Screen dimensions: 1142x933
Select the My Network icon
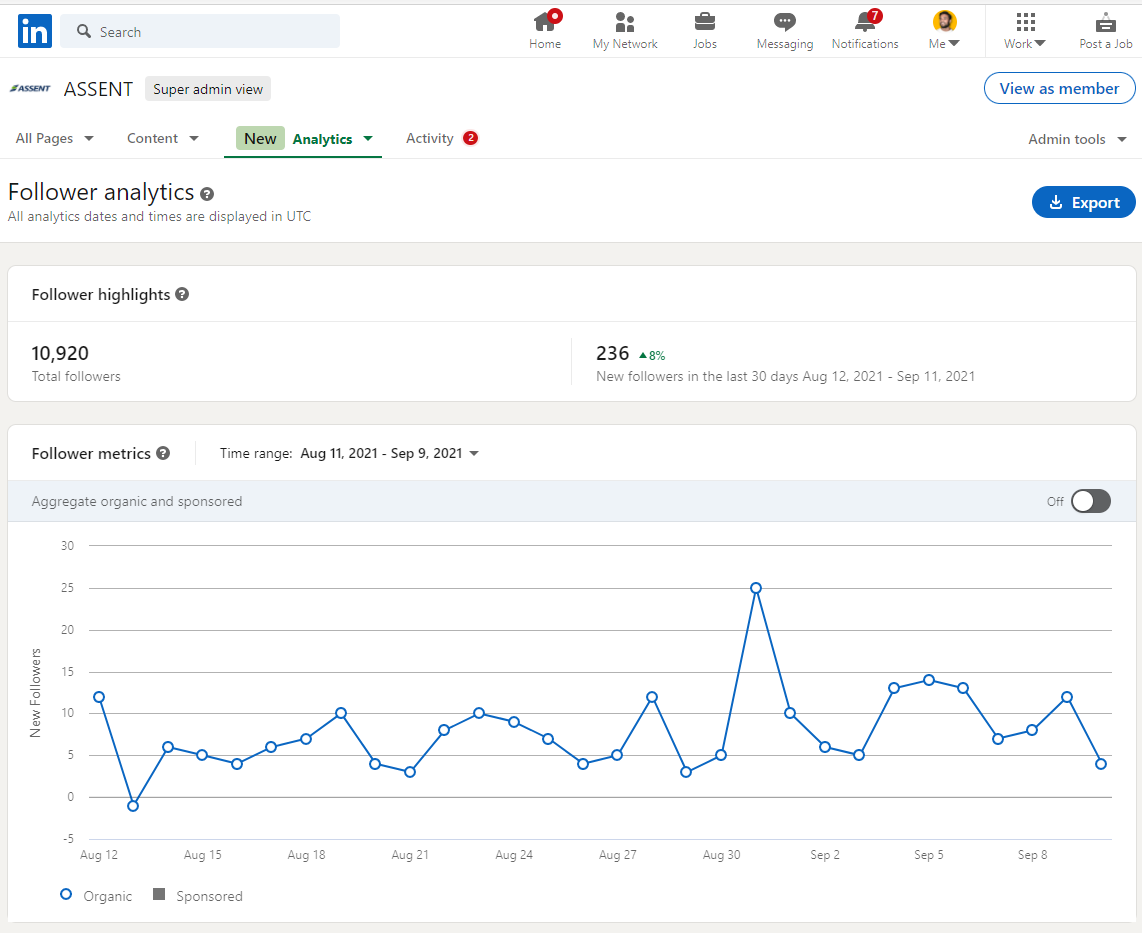(x=624, y=30)
